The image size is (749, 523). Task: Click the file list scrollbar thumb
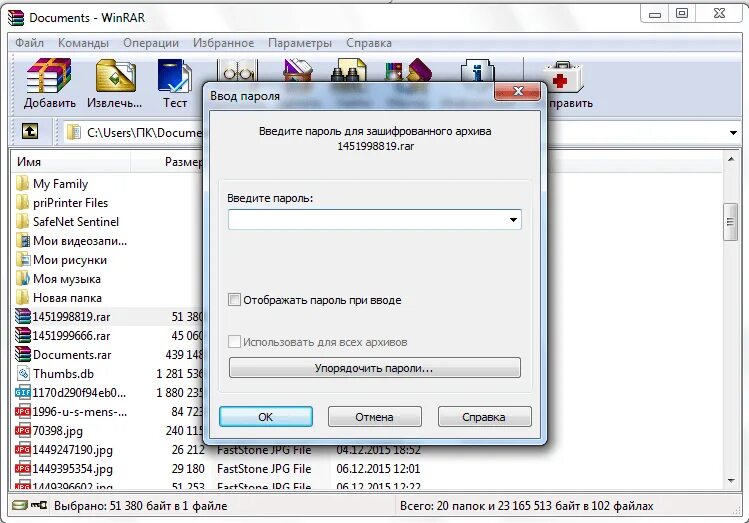[730, 222]
